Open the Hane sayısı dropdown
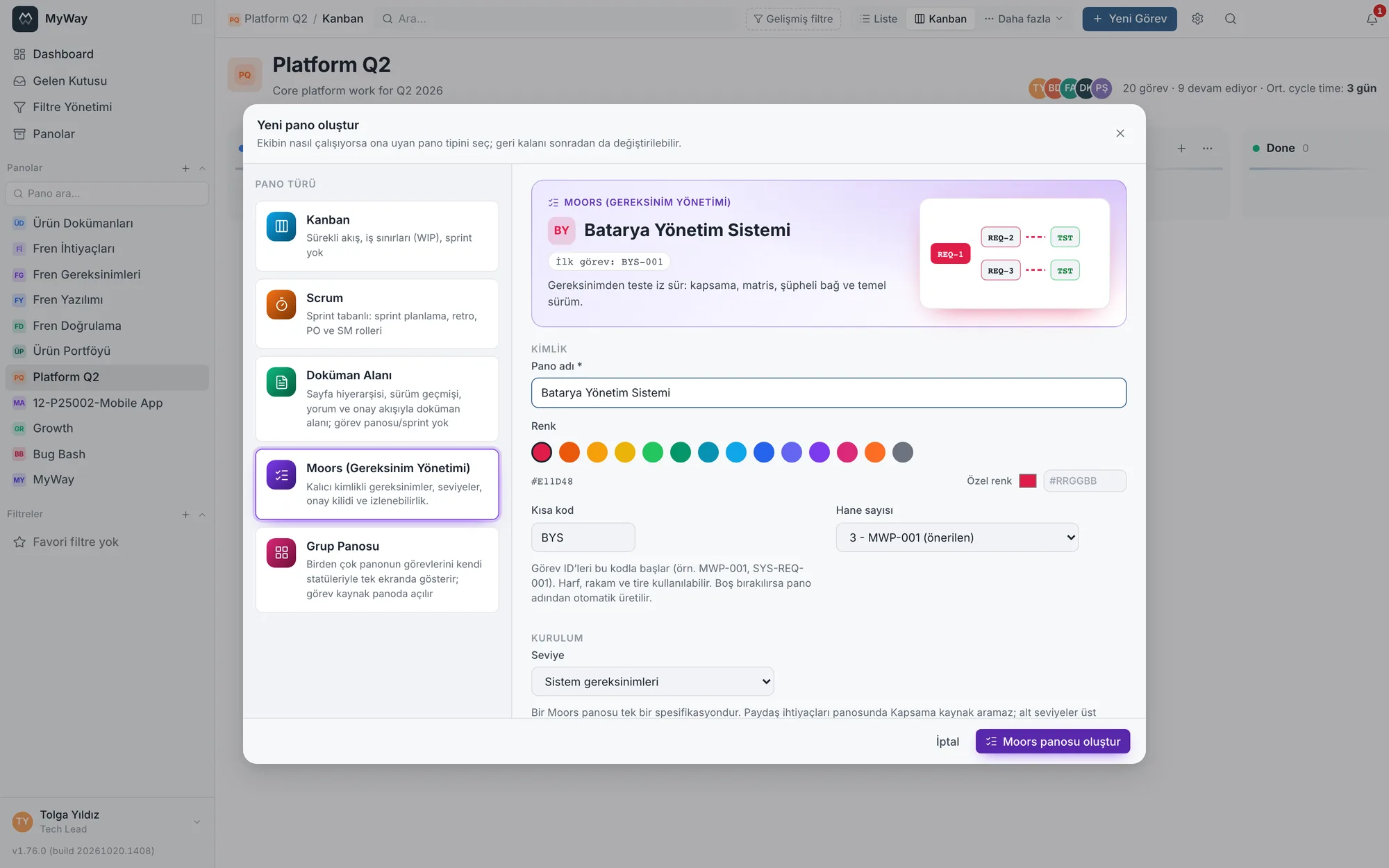 [957, 537]
